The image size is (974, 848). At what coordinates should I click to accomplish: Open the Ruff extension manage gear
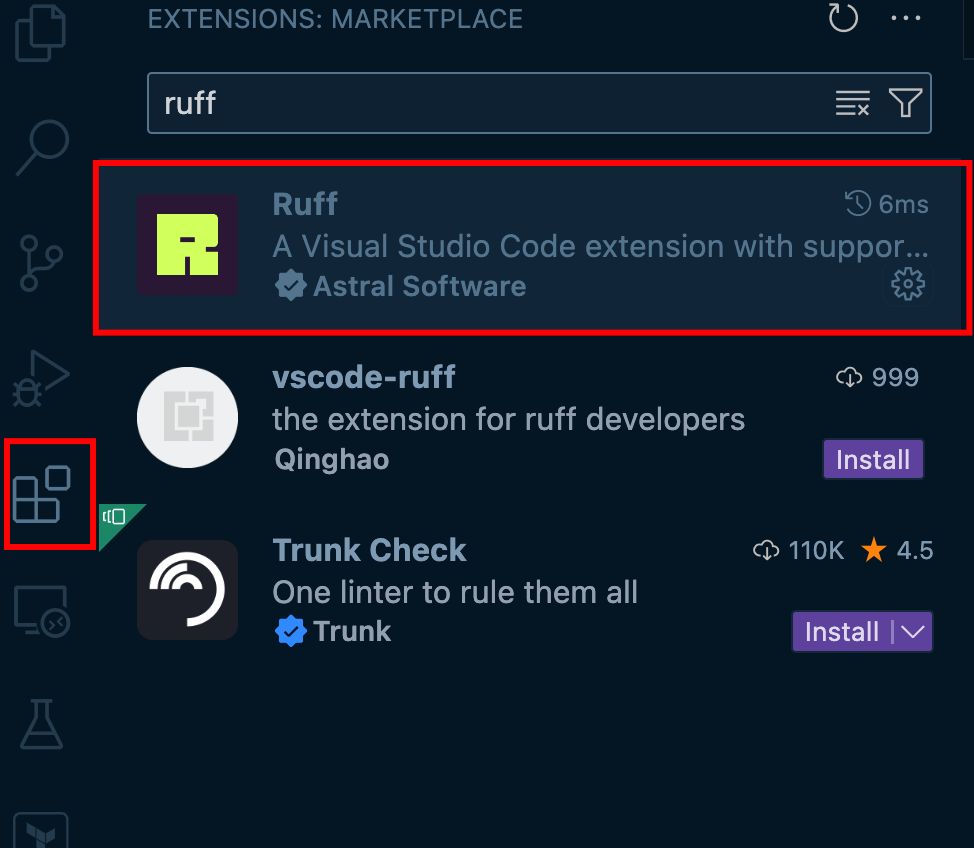(x=908, y=285)
